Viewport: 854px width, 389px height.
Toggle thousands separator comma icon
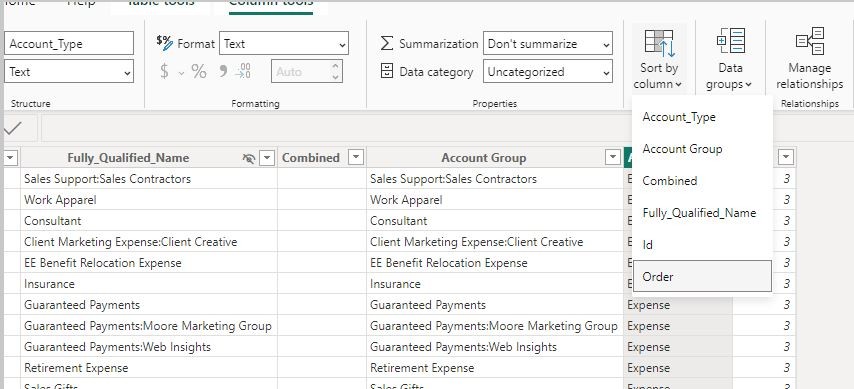tap(223, 71)
